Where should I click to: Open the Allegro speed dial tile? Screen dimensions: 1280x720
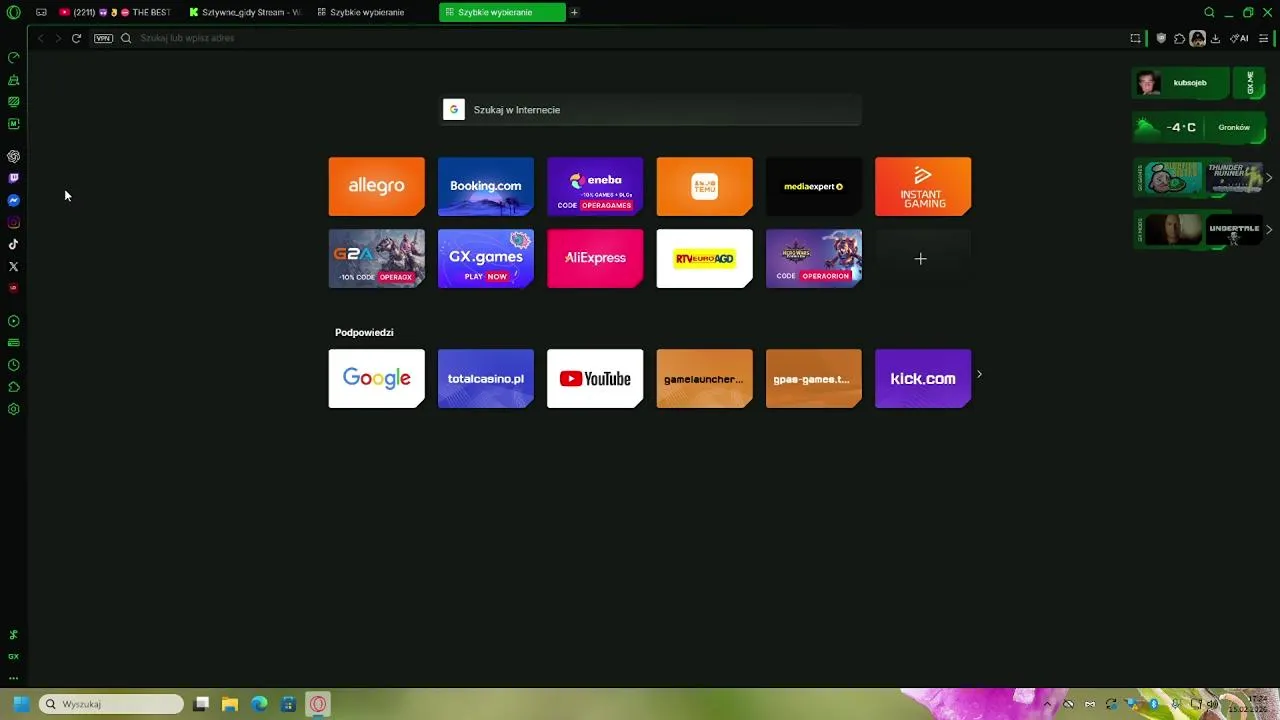tap(376, 186)
